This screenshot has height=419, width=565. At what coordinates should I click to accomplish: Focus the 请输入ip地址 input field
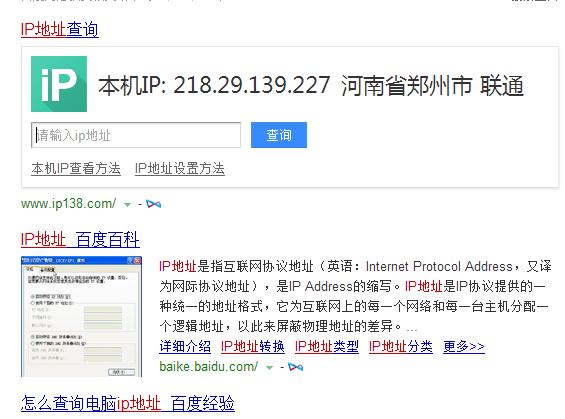pyautogui.click(x=136, y=135)
